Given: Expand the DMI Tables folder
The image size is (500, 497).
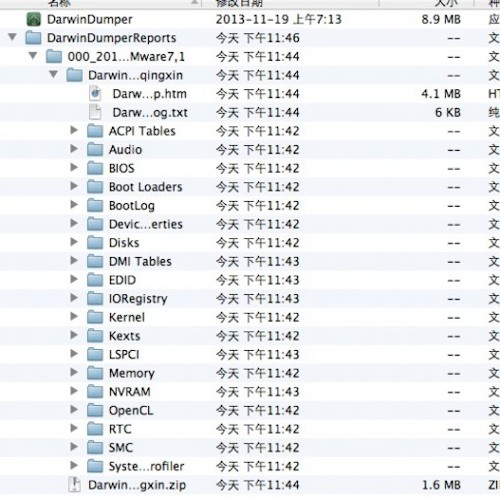Looking at the screenshot, I should click(74, 260).
